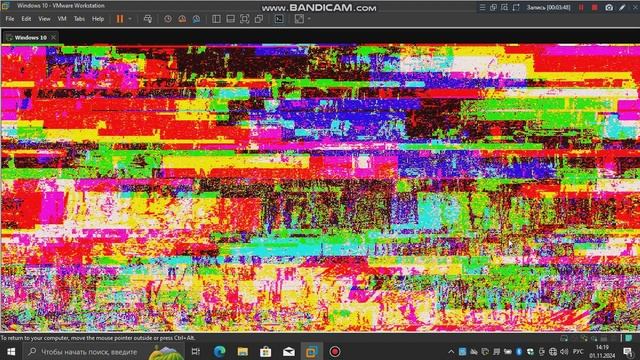Close the Windows 10 VM tab
The height and width of the screenshot is (360, 640).
(53, 38)
